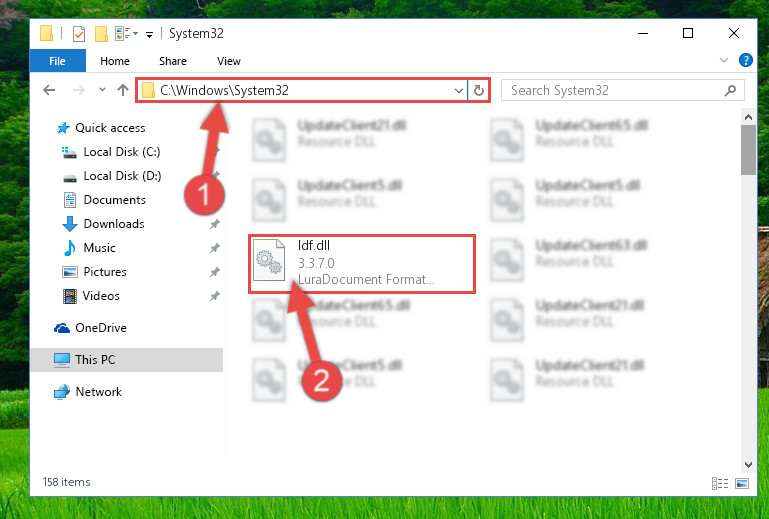The image size is (769, 519).
Task: Select the ldf.dll file
Action: (x=362, y=264)
